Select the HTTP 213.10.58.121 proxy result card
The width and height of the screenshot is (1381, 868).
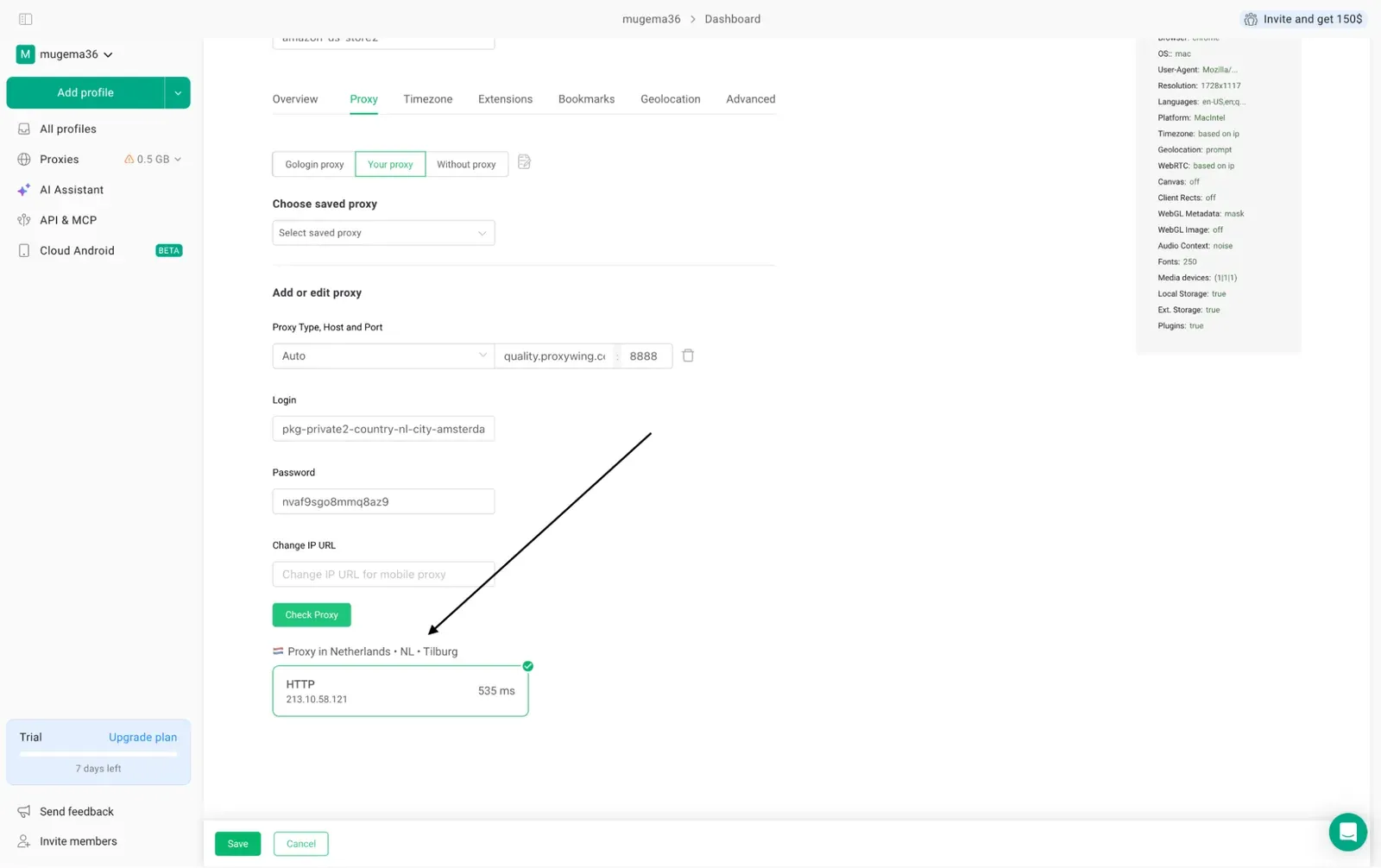tap(400, 691)
